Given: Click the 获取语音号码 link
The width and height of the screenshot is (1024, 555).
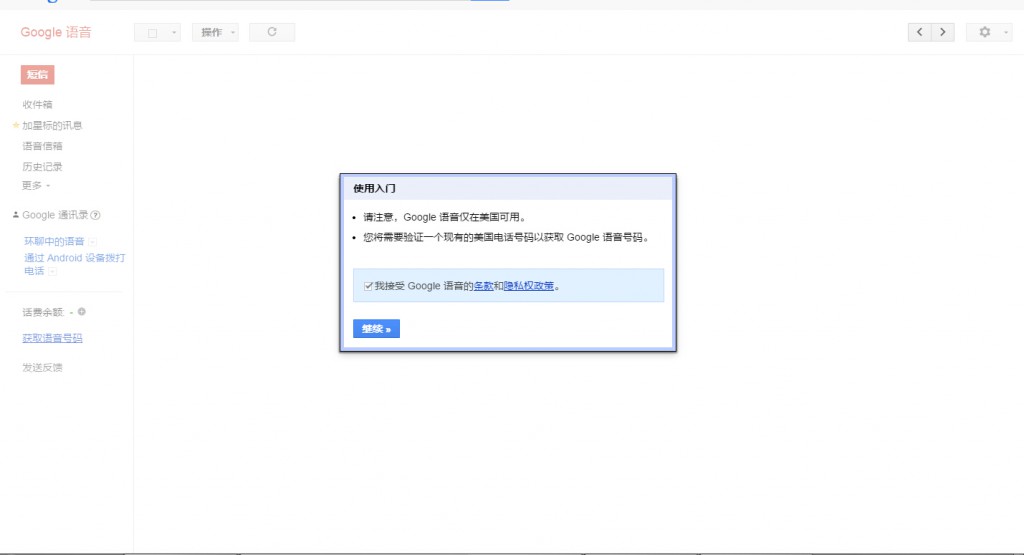Looking at the screenshot, I should (52, 338).
